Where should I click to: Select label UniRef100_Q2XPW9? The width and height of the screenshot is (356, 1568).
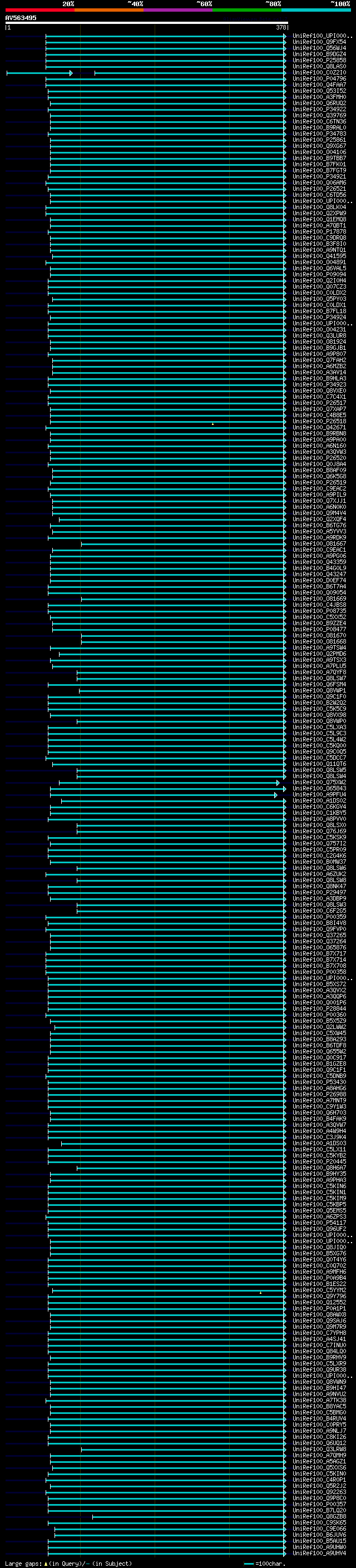pos(319,213)
